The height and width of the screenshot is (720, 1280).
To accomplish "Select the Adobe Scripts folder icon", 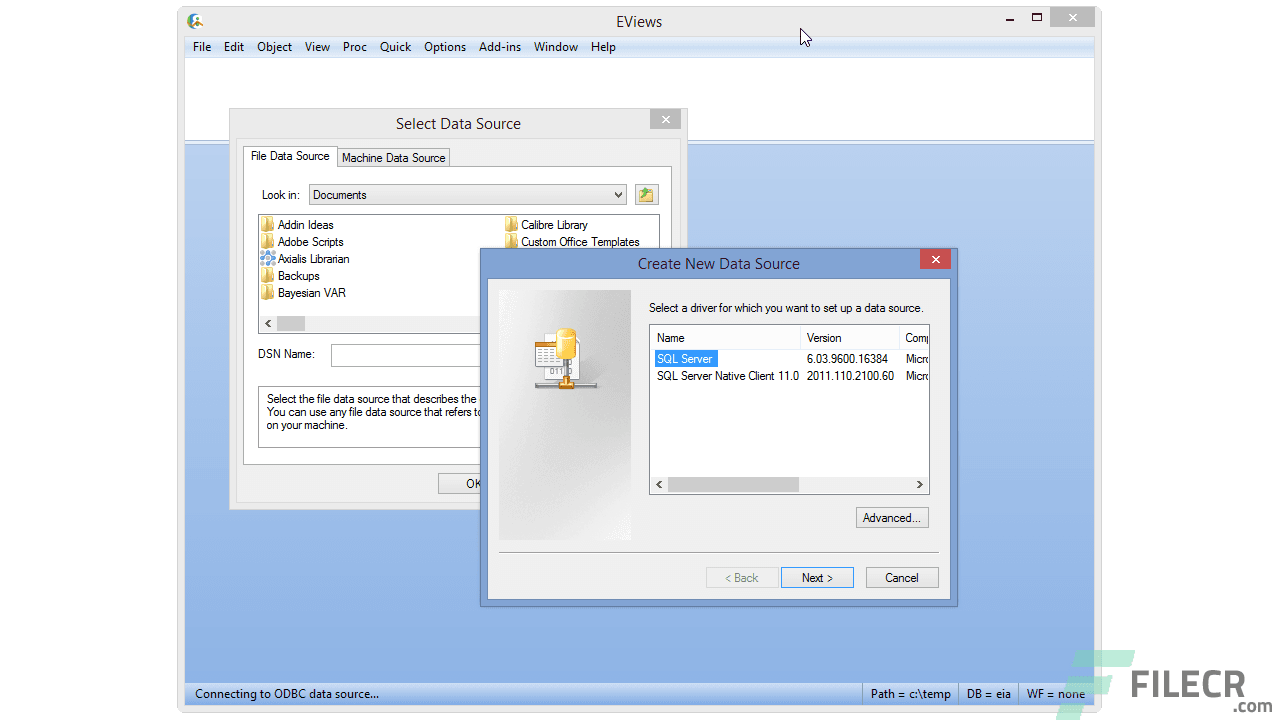I will (x=267, y=242).
